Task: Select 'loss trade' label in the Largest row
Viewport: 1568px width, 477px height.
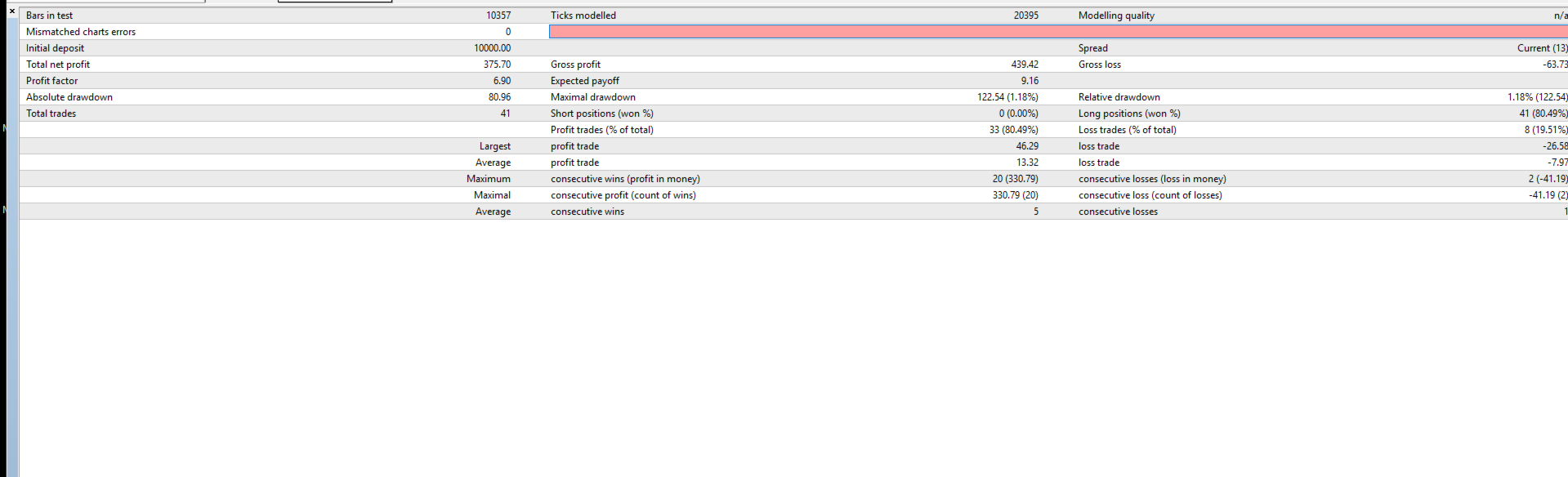Action: pos(1099,146)
